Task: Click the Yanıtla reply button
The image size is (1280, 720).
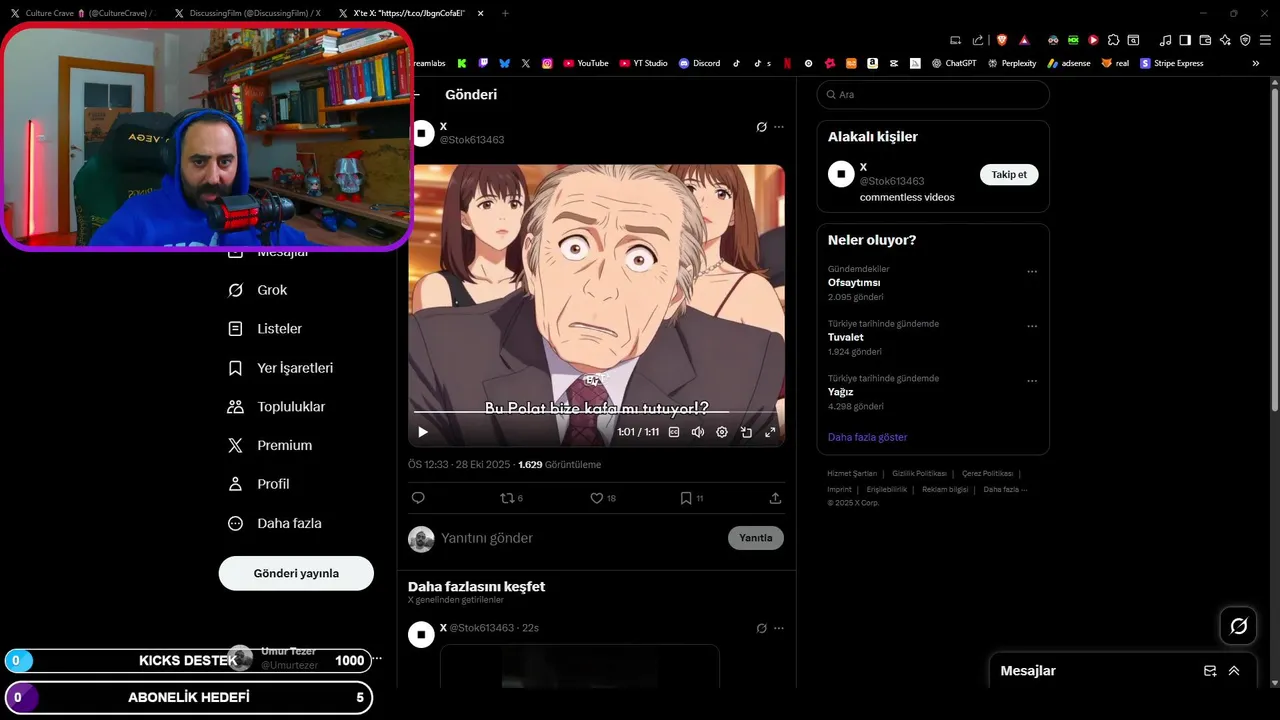Action: pos(756,538)
